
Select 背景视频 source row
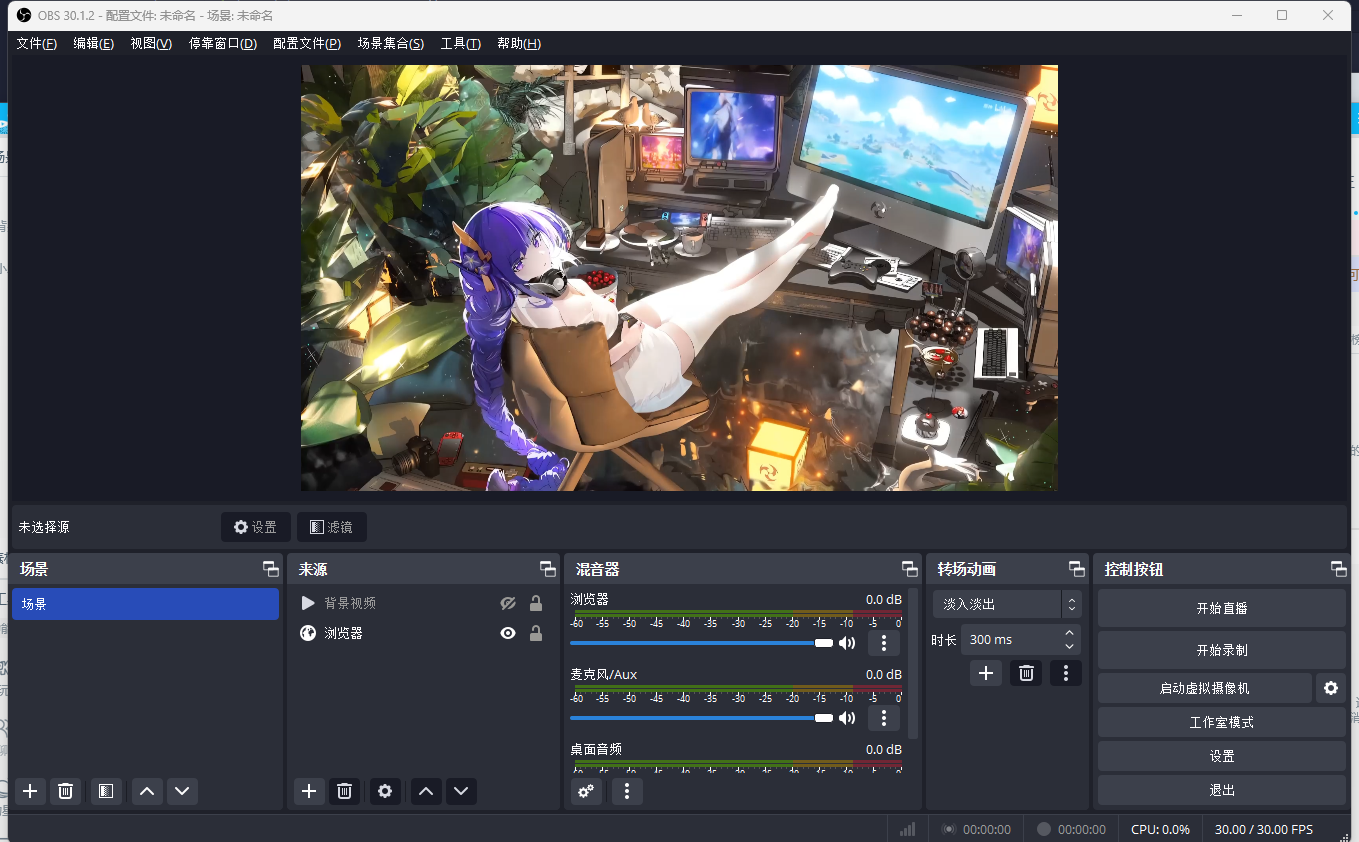pyautogui.click(x=424, y=603)
